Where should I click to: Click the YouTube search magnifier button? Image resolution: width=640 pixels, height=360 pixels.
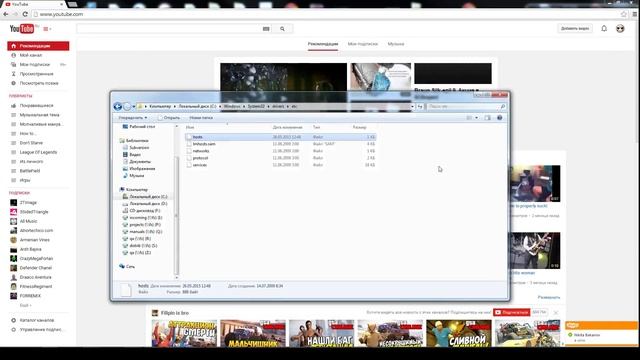(x=282, y=29)
